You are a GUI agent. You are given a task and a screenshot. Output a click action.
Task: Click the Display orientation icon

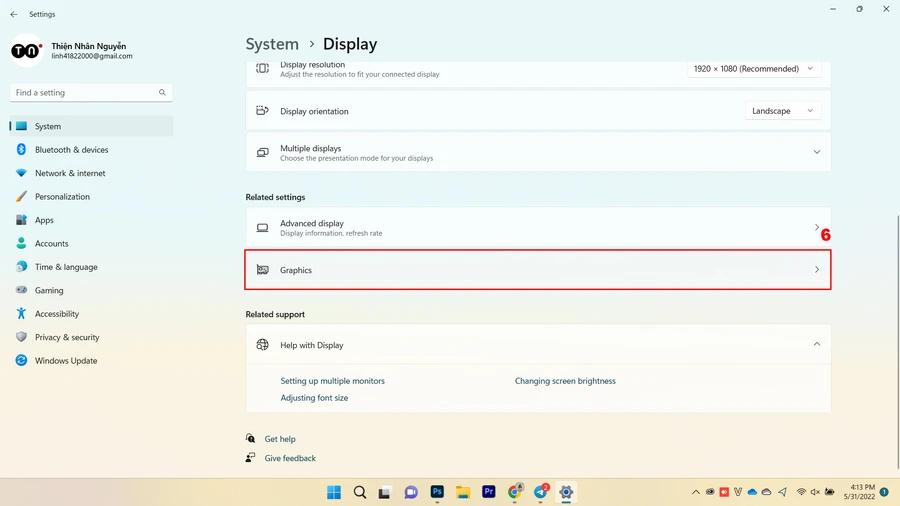(262, 111)
